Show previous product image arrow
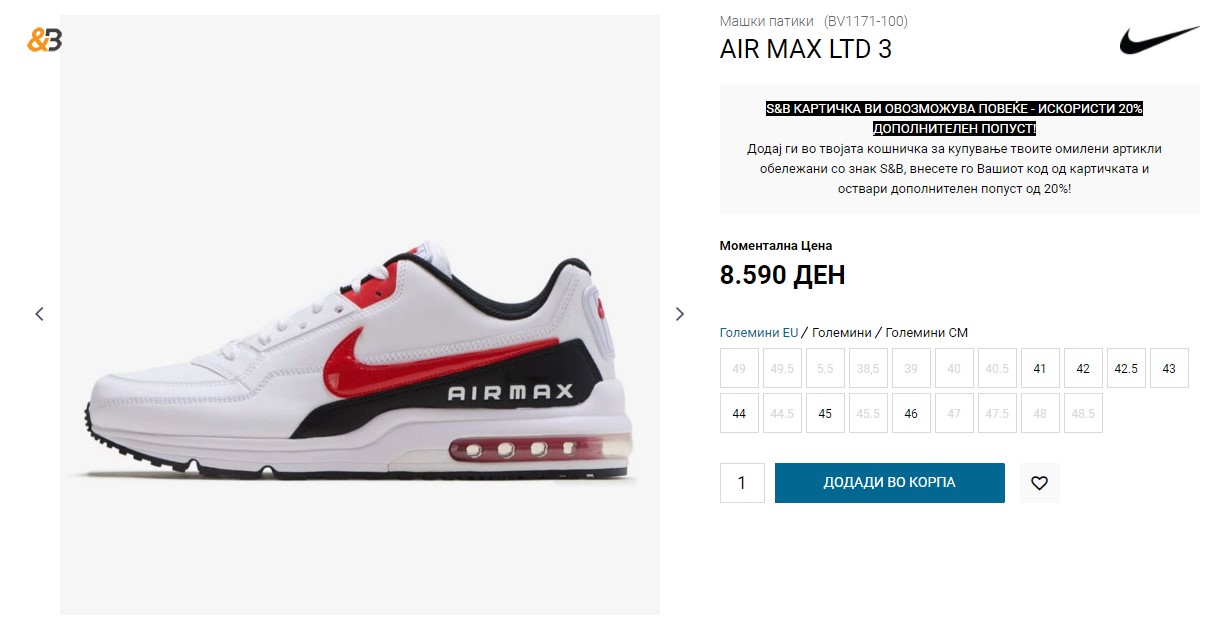 tap(39, 314)
